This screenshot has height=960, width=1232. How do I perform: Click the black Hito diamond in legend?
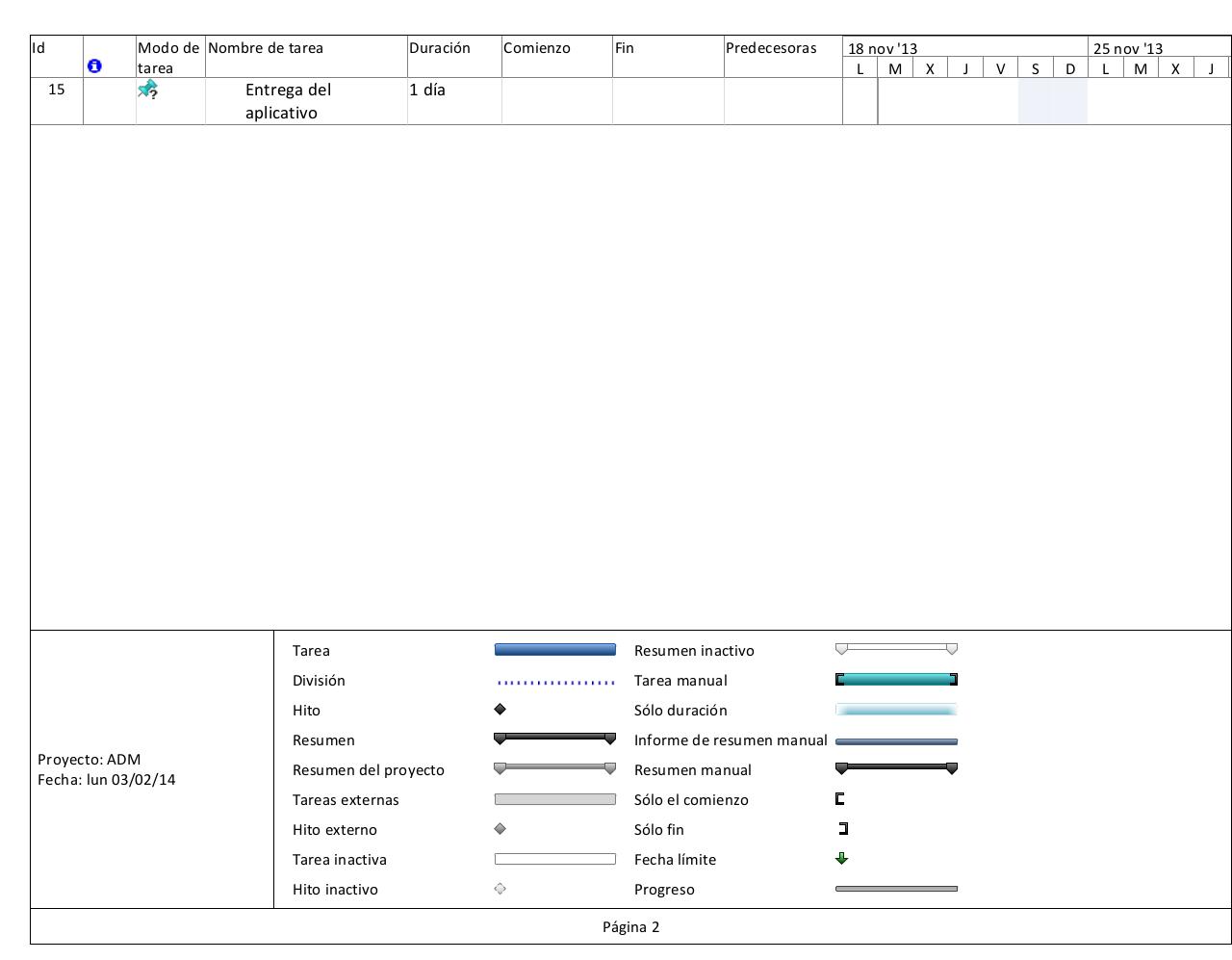(500, 710)
